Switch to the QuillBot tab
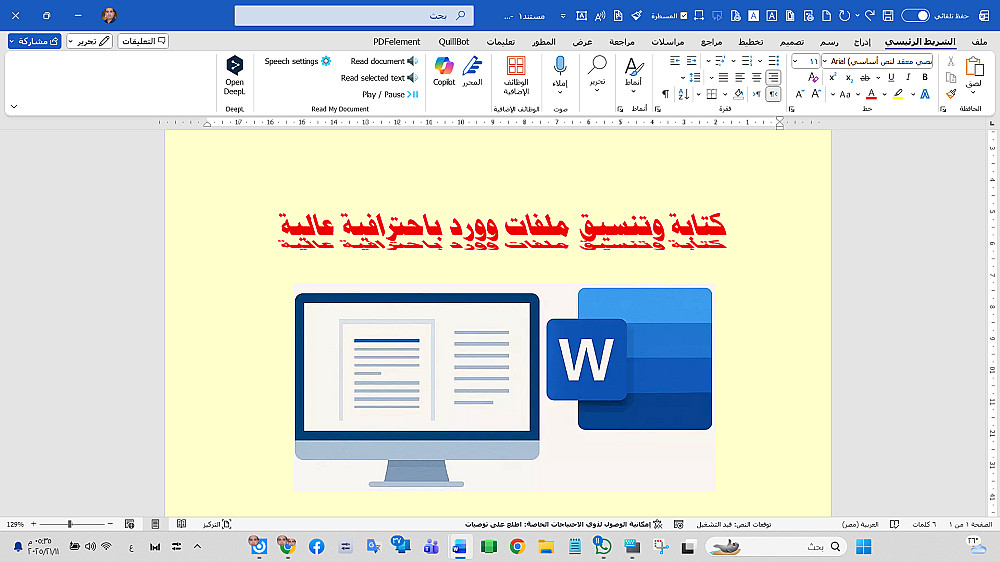 453,41
